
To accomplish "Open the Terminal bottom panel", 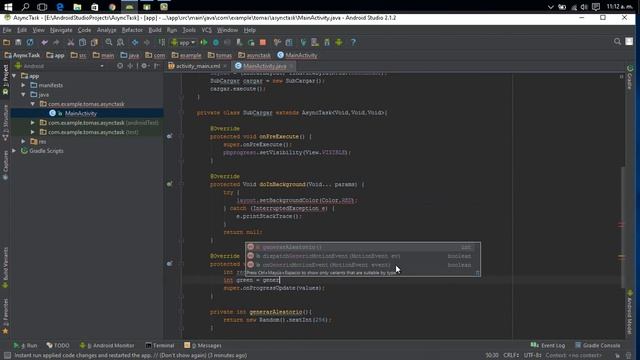I will [x=160, y=345].
